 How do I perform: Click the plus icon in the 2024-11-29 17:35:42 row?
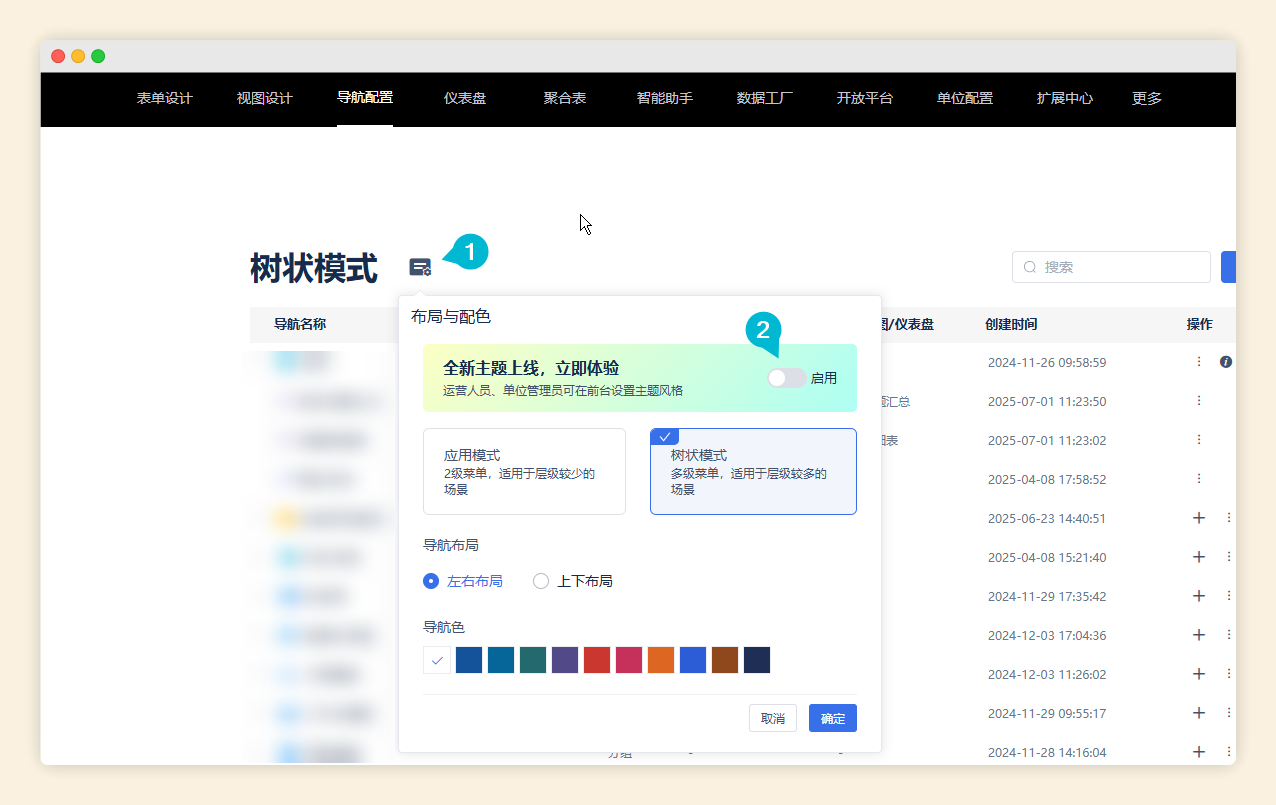[x=1199, y=596]
